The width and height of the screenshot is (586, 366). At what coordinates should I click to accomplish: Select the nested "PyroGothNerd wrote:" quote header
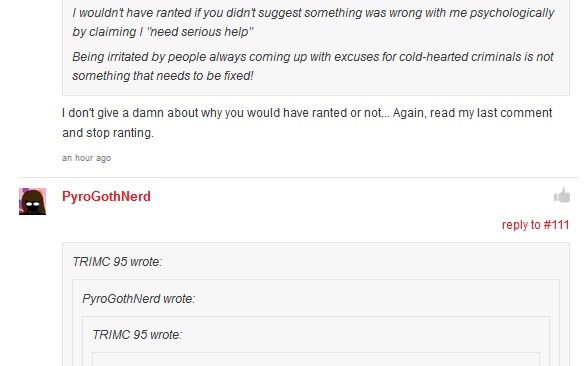point(139,299)
